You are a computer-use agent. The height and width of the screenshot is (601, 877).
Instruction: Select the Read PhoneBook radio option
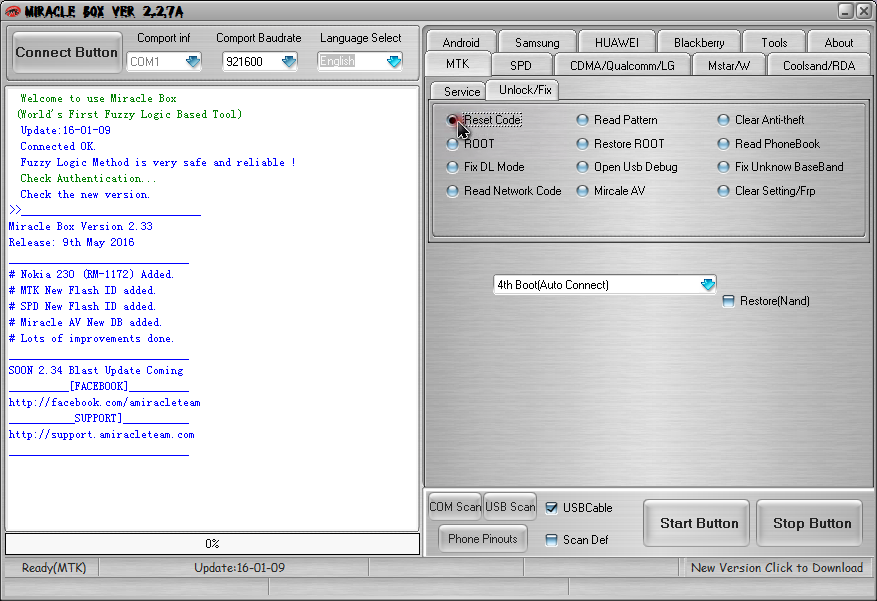(x=768, y=144)
